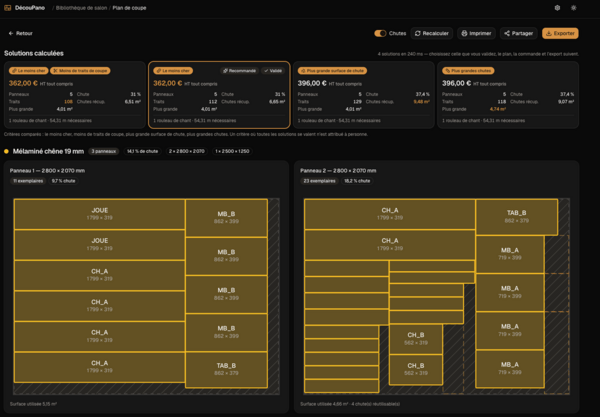Click the Validé badge
Viewport: 600px width, 417px height.
(x=273, y=71)
